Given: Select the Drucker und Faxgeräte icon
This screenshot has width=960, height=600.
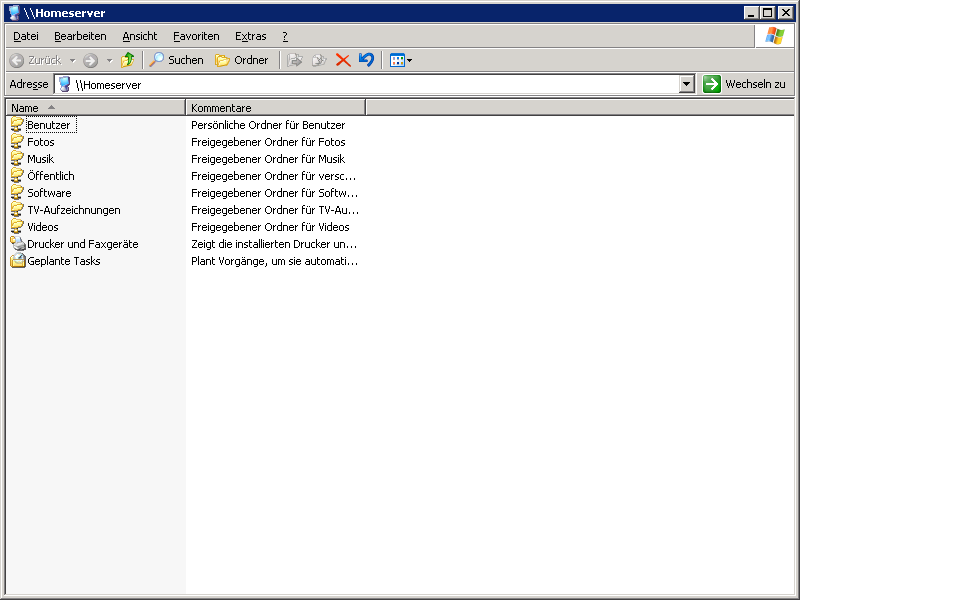Looking at the screenshot, I should coord(17,244).
